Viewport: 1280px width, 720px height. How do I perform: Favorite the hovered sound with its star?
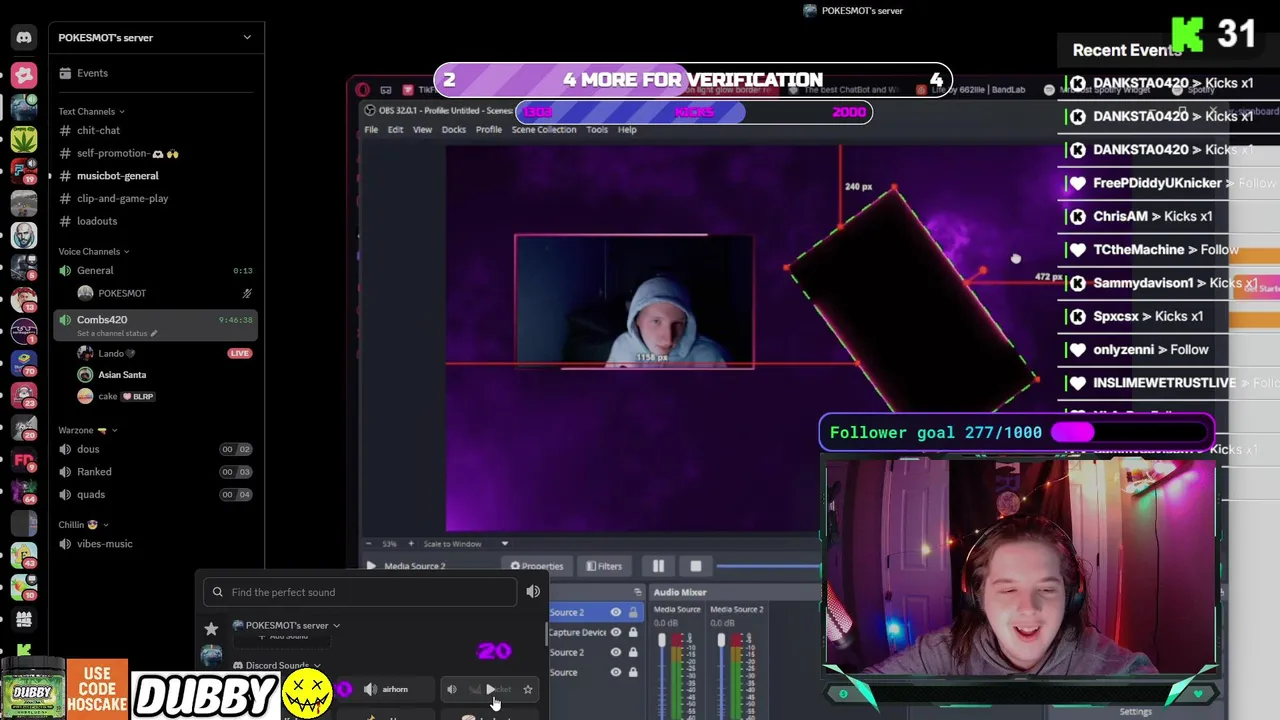pyautogui.click(x=528, y=689)
